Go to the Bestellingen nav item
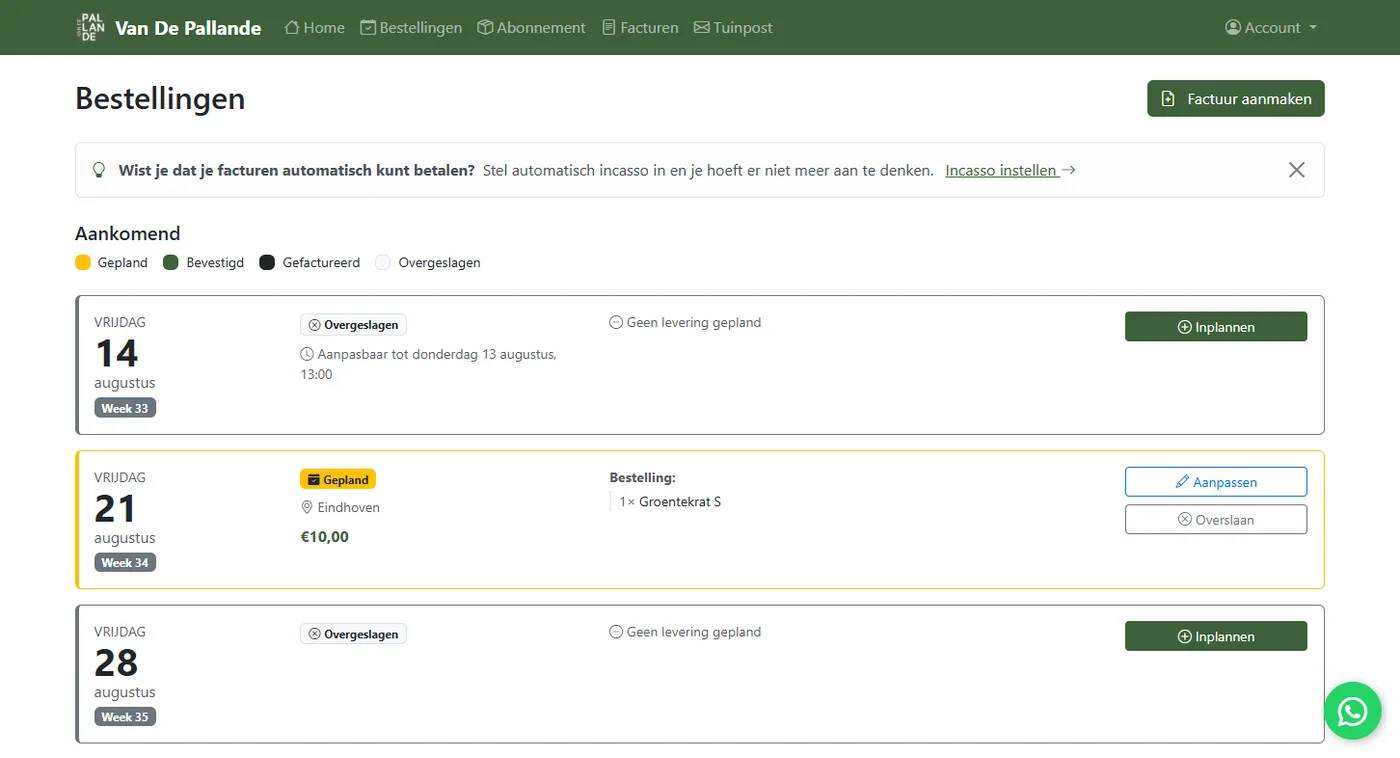Viewport: 1400px width, 758px height. coord(411,28)
